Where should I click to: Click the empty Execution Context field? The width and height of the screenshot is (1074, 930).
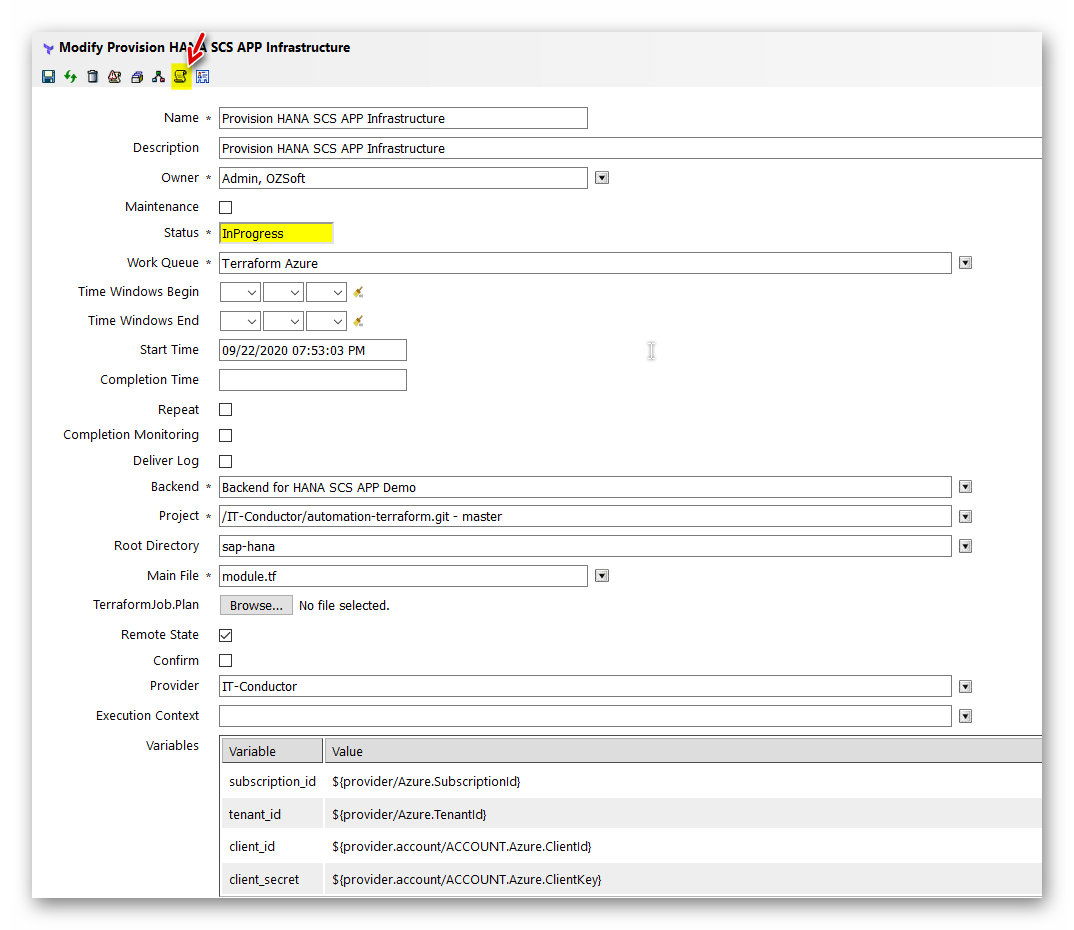[x=585, y=716]
